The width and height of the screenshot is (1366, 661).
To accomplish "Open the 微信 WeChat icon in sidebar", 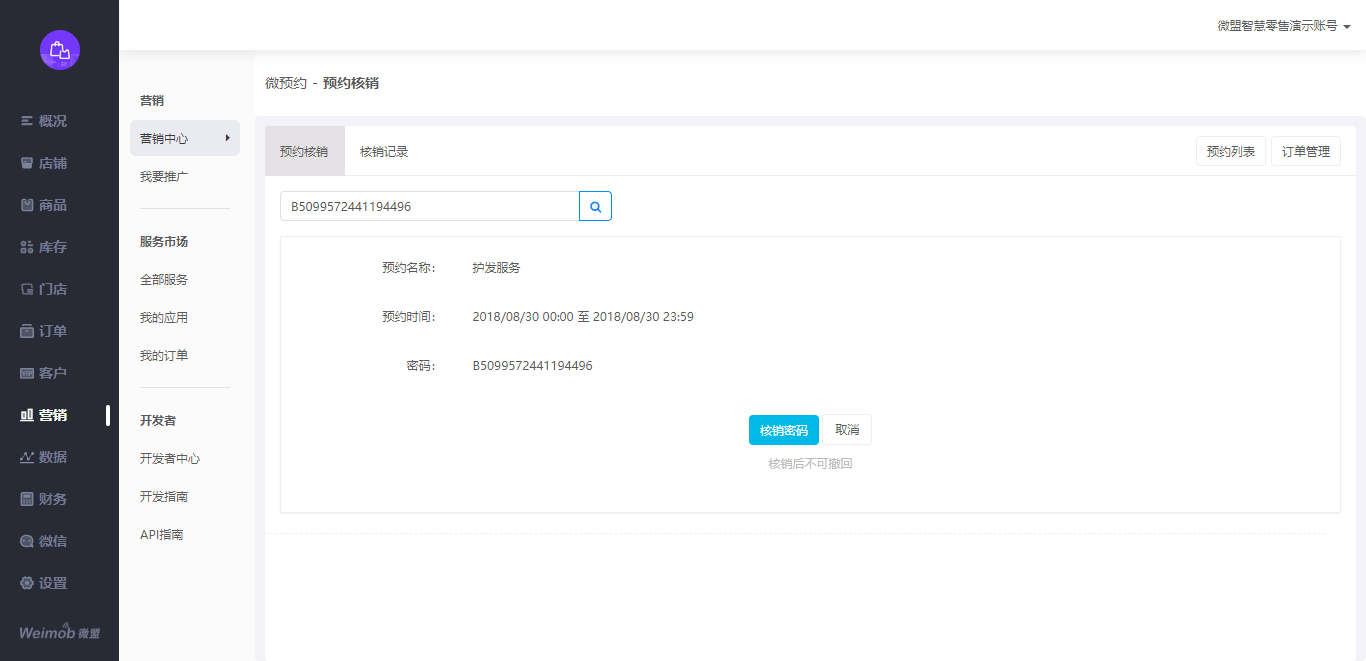I will [x=27, y=541].
